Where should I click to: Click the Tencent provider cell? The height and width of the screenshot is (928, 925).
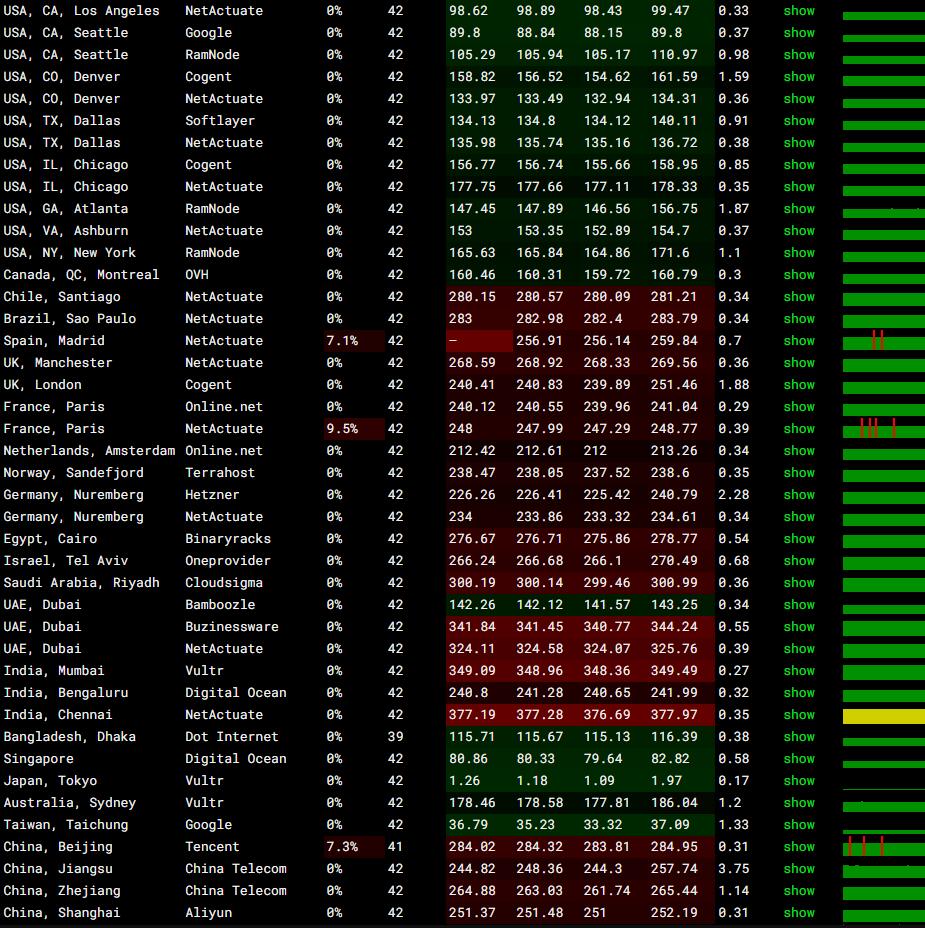click(x=212, y=846)
